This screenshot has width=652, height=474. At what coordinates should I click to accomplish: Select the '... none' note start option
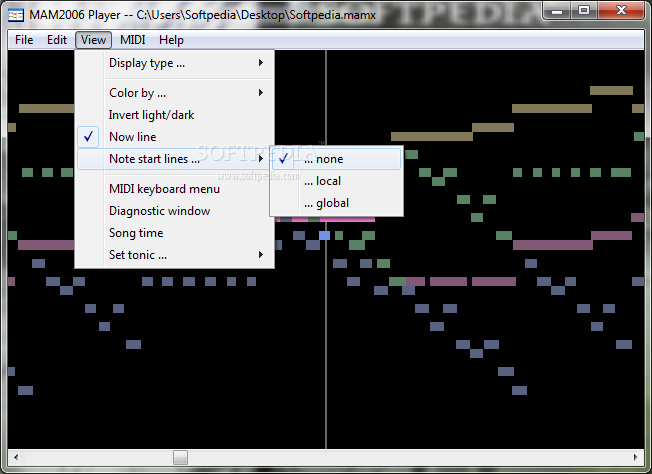tap(336, 159)
